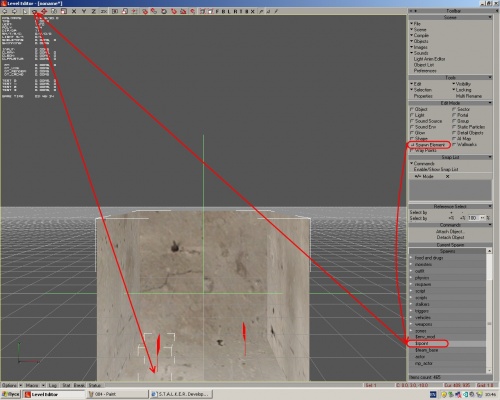Expand the monsters spawn category
The image size is (500, 400).
(423, 264)
